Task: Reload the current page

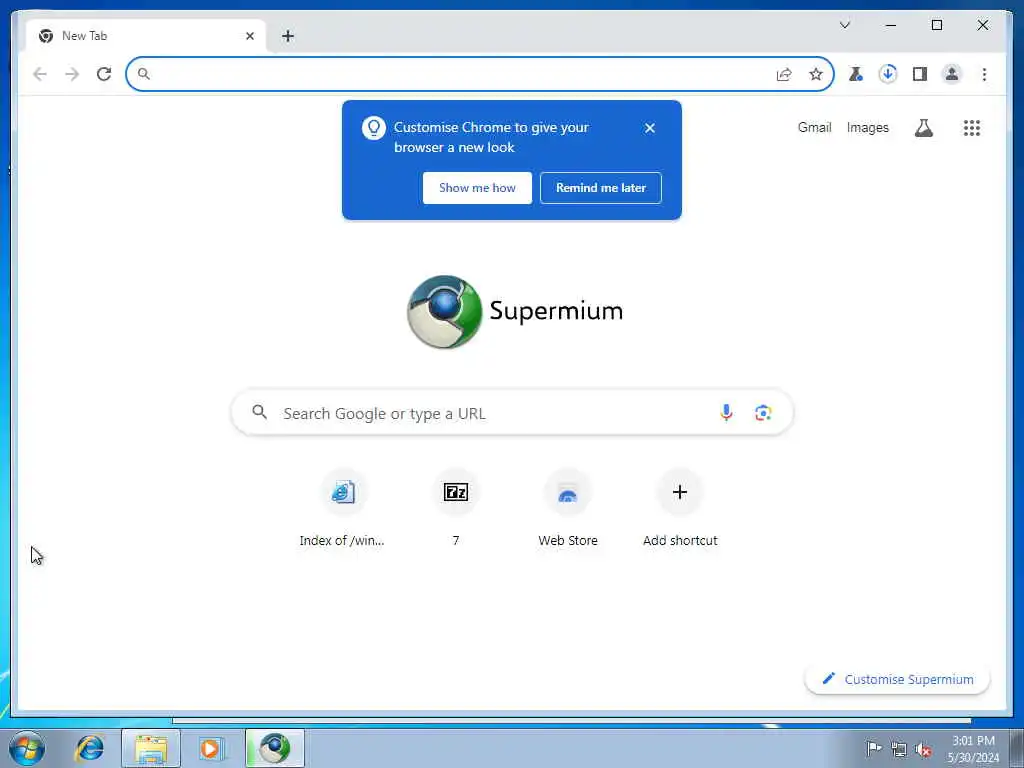Action: click(x=104, y=74)
